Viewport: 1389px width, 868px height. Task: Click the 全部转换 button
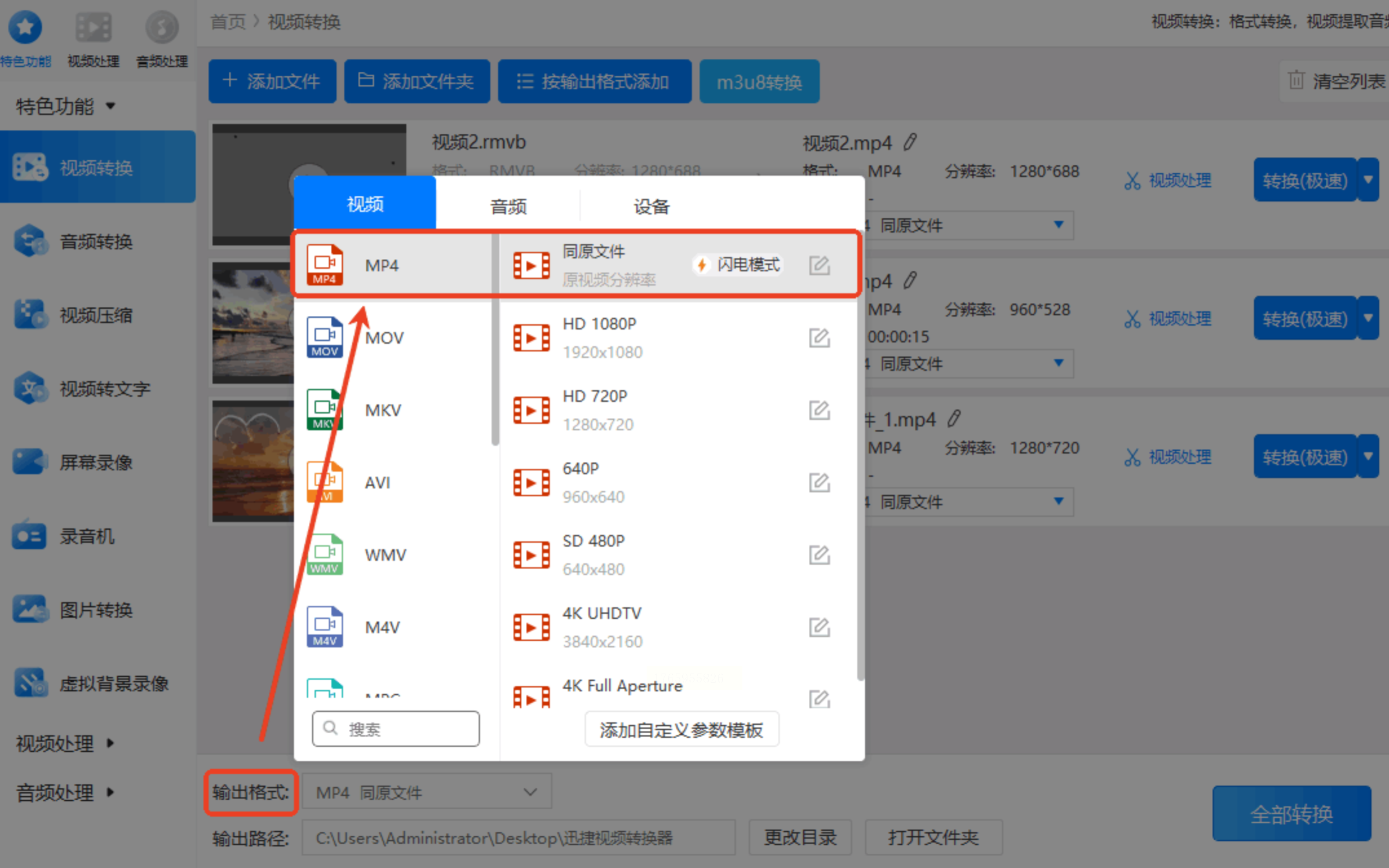pyautogui.click(x=1291, y=814)
